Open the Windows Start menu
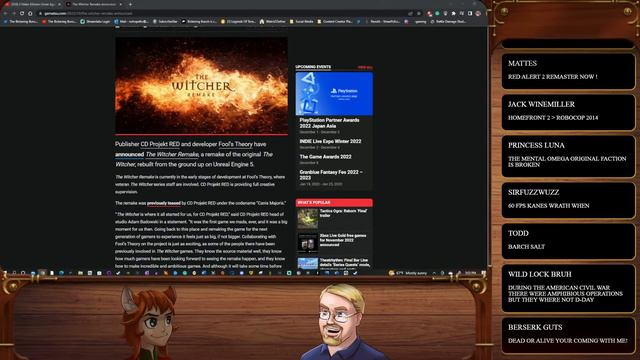This screenshot has height=360, width=640. coord(5,273)
